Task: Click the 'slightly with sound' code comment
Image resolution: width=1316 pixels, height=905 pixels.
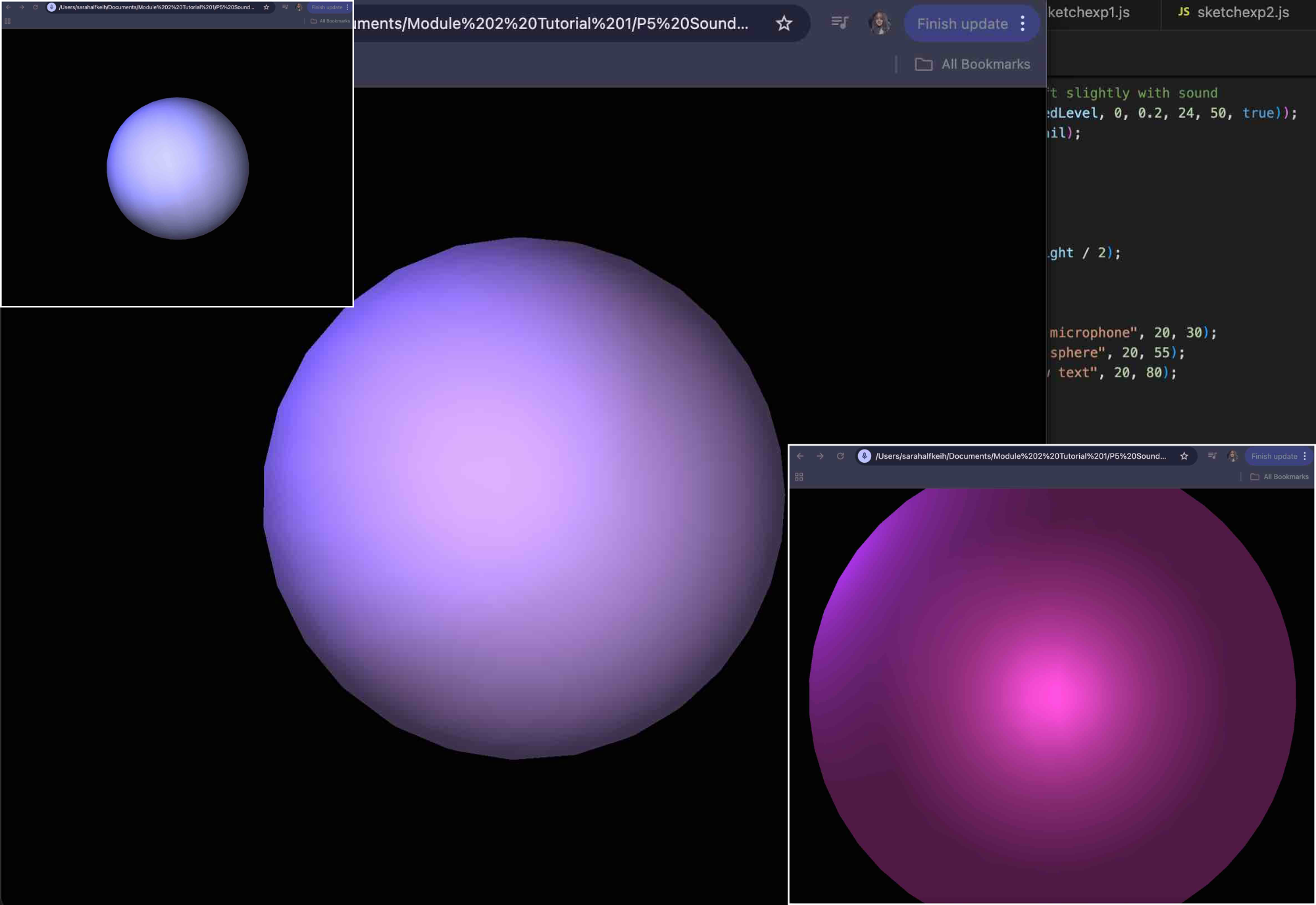Action: point(1142,93)
